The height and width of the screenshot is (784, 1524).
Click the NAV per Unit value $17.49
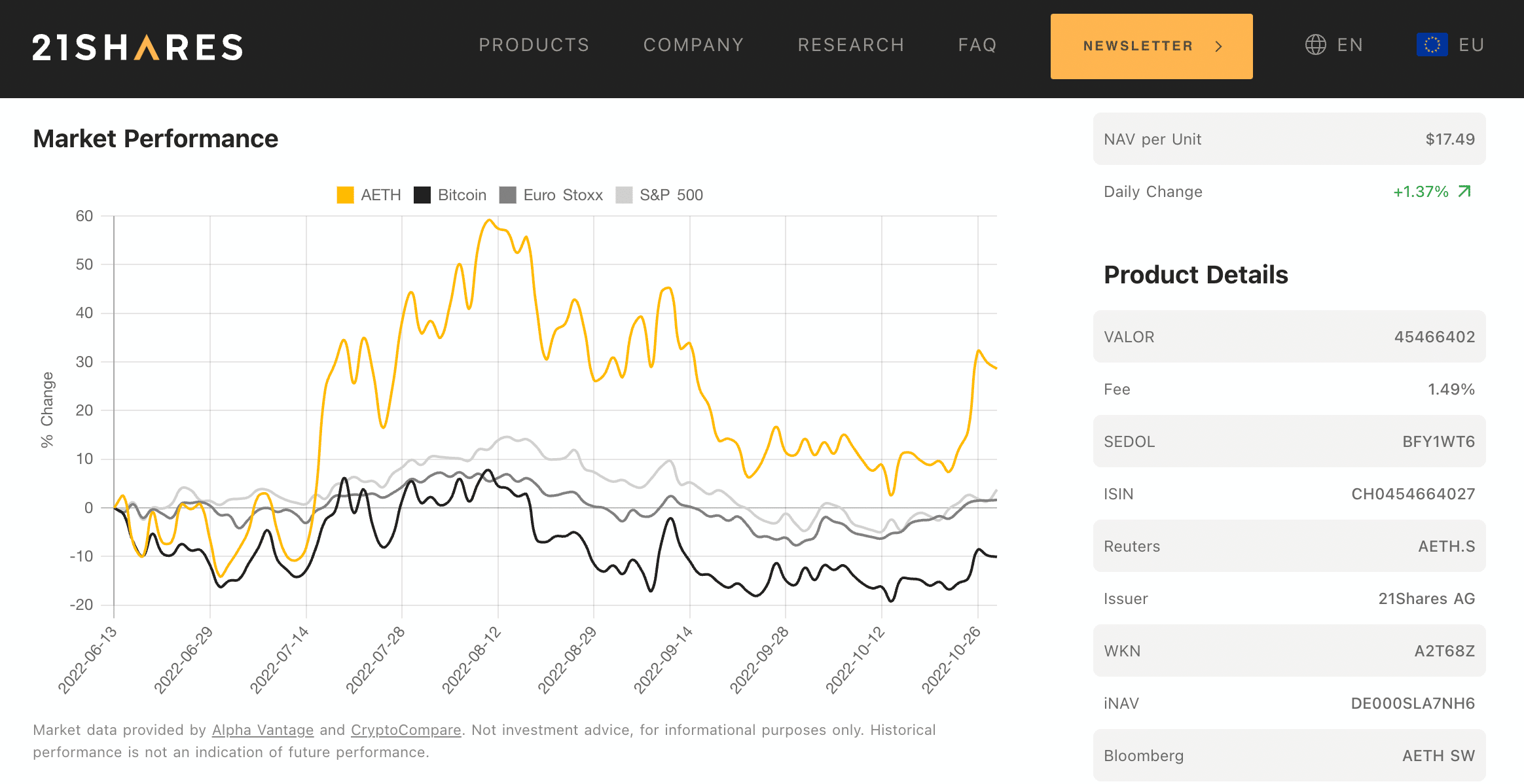pyautogui.click(x=1450, y=139)
